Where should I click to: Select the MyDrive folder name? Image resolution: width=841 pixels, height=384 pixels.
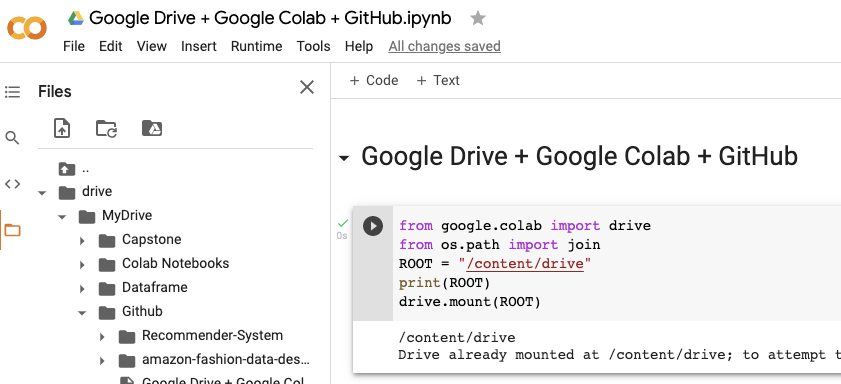[x=127, y=216]
